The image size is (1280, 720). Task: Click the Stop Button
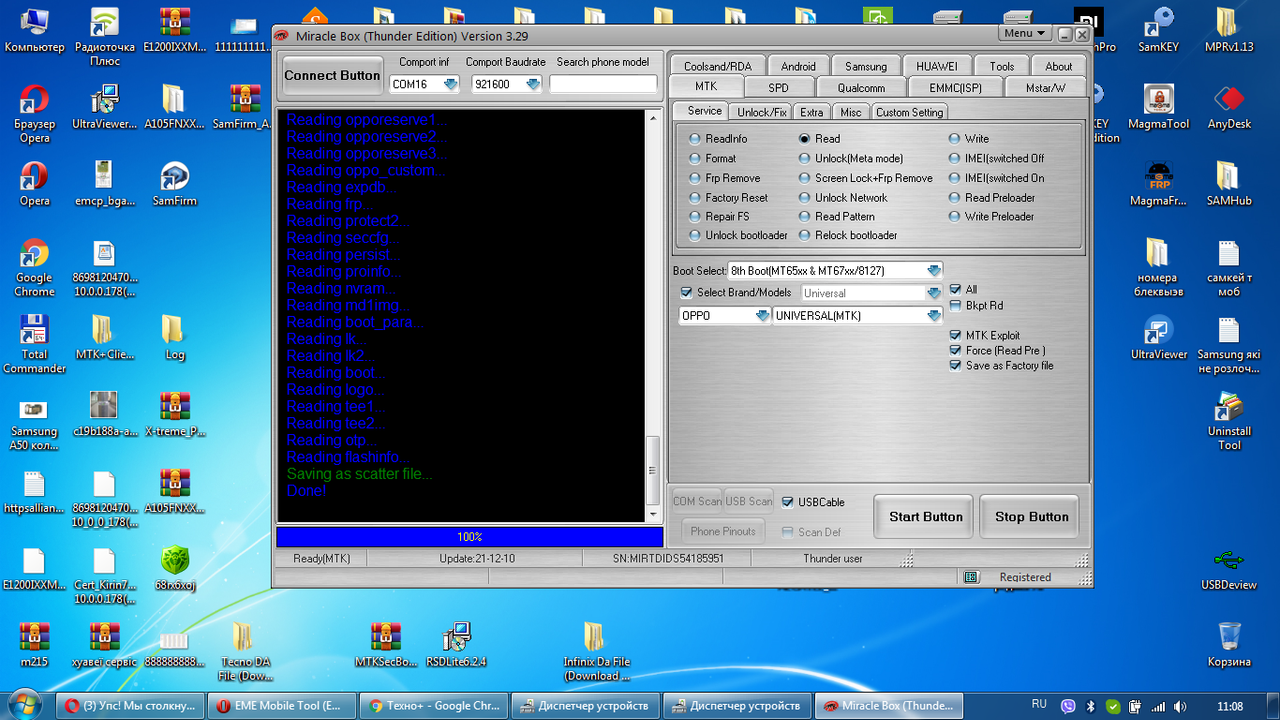pyautogui.click(x=1032, y=517)
